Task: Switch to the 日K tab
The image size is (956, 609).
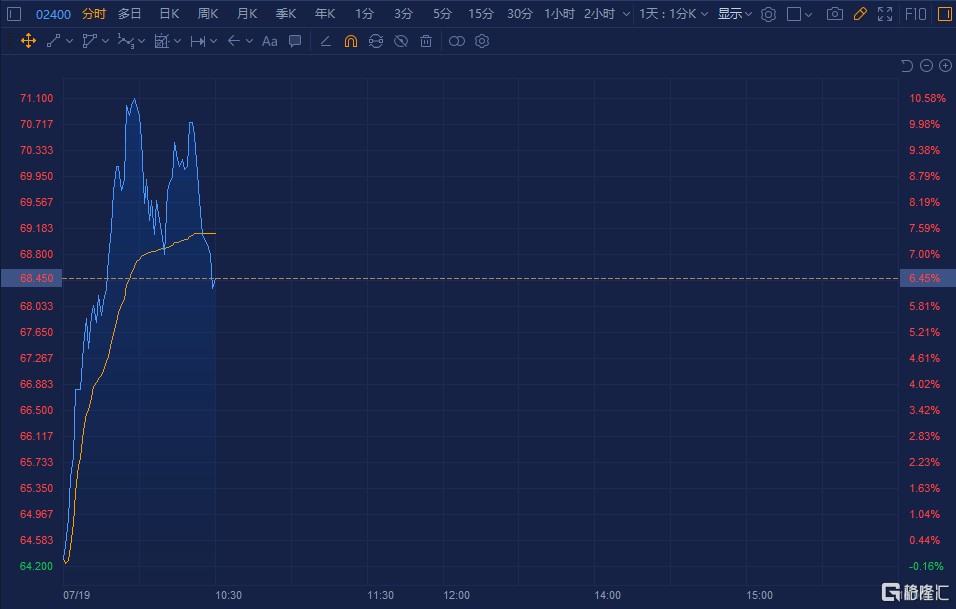Action: click(x=169, y=14)
